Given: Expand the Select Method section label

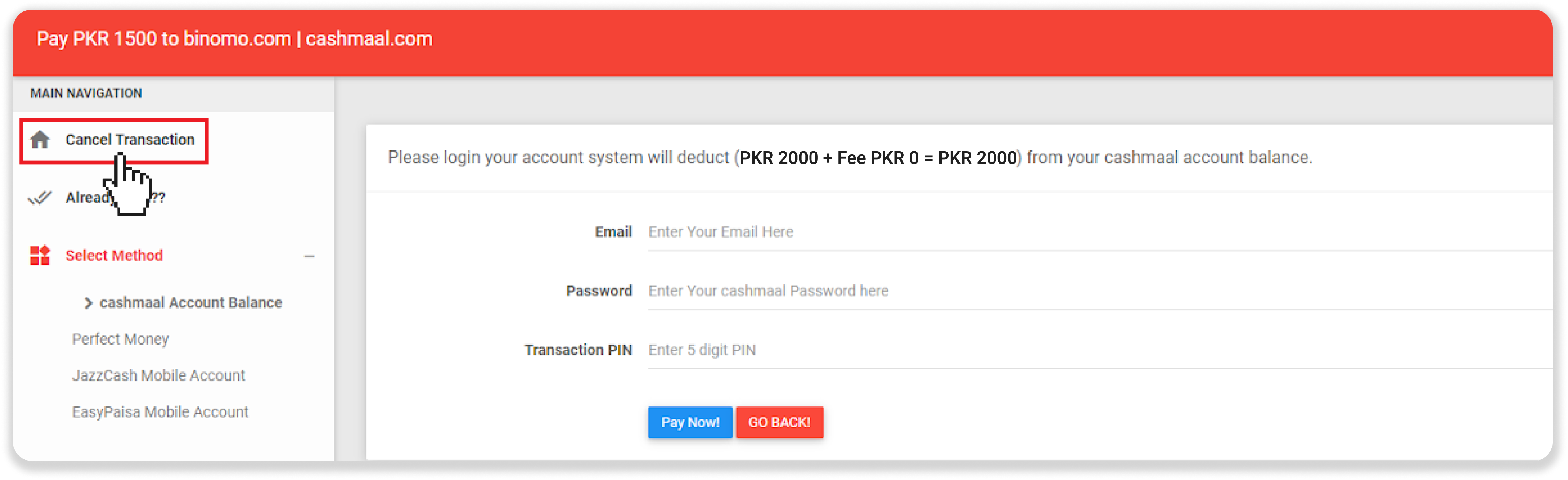Looking at the screenshot, I should 114,255.
